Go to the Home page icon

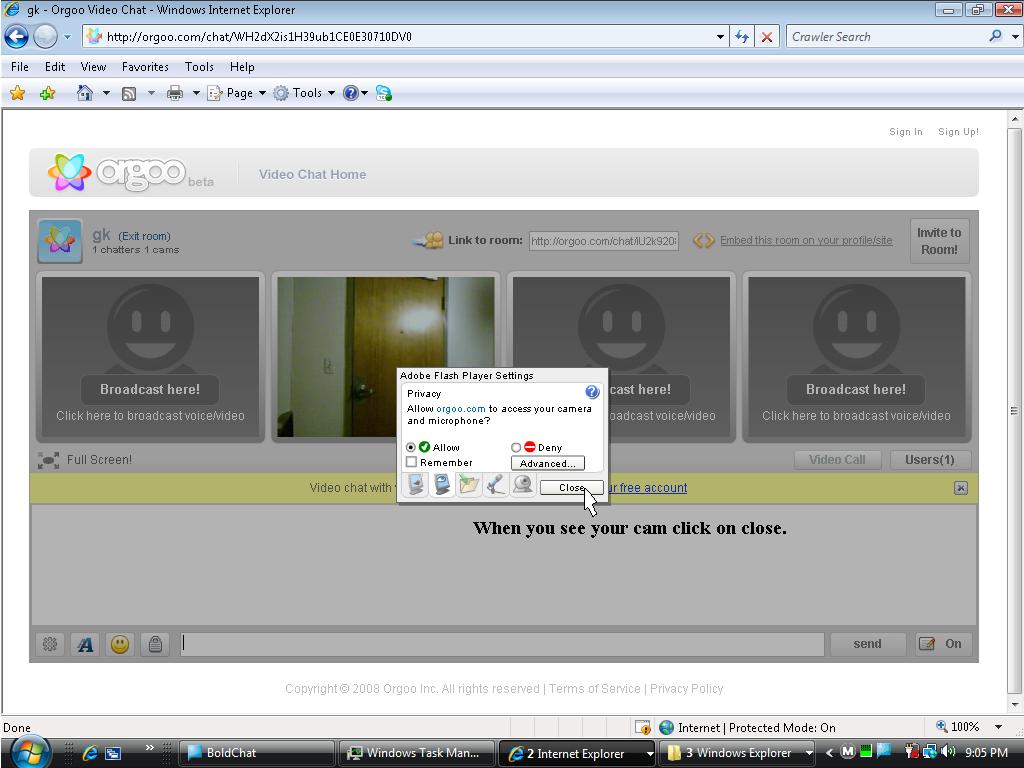[85, 93]
